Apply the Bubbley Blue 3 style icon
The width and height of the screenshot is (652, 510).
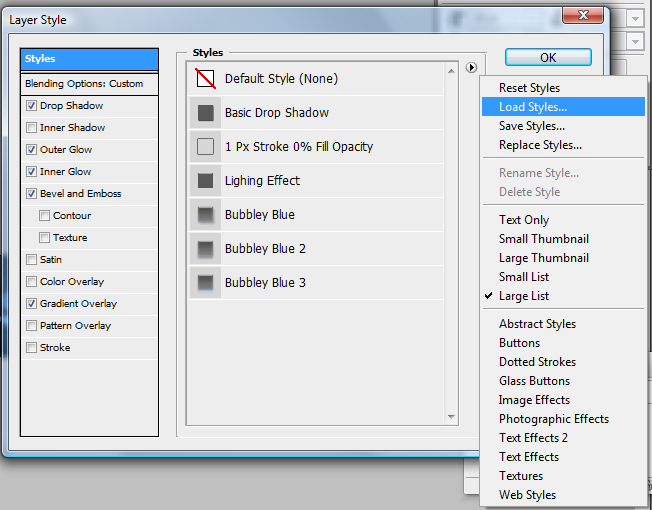205,283
